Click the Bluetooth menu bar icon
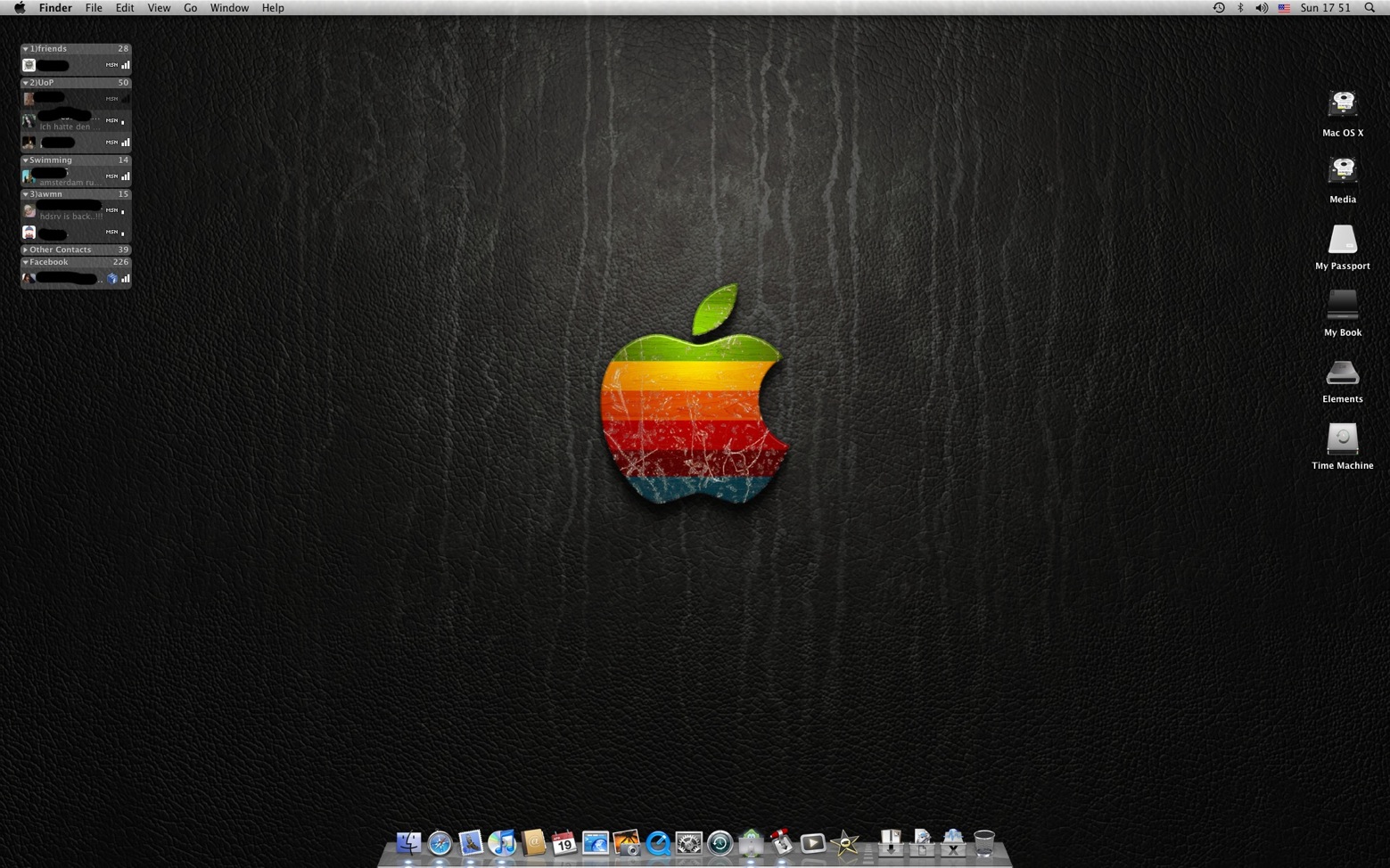 click(1240, 8)
